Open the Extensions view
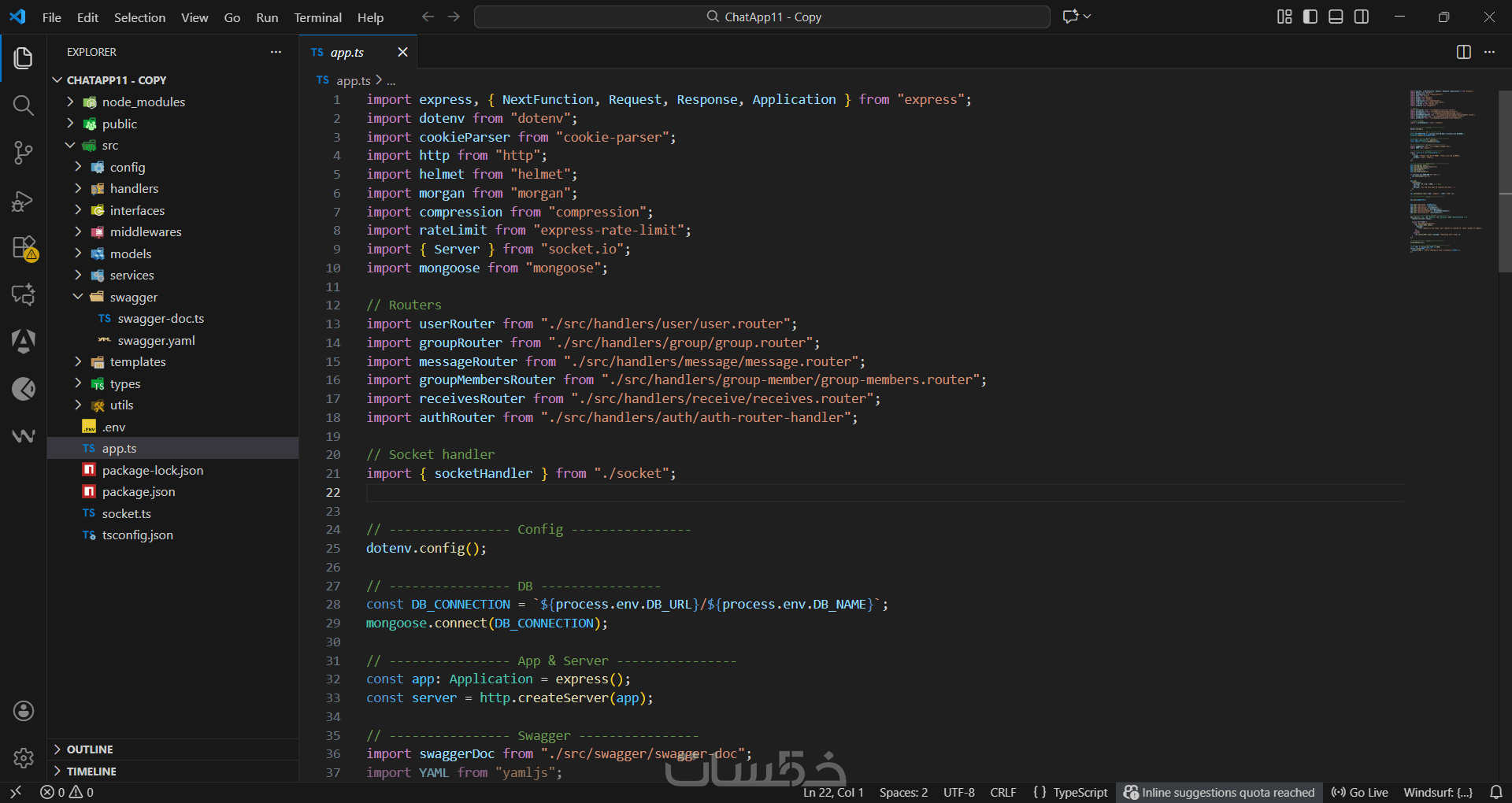This screenshot has height=803, width=1512. click(x=24, y=248)
